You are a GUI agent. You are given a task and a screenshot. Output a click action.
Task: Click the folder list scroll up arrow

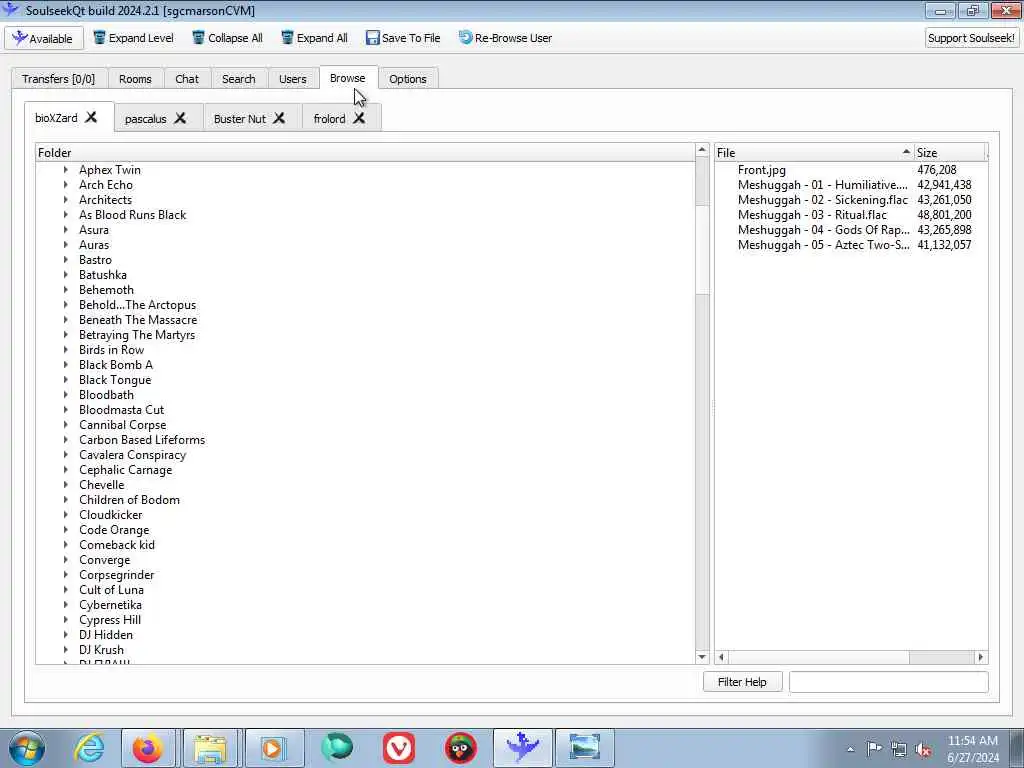(x=702, y=150)
